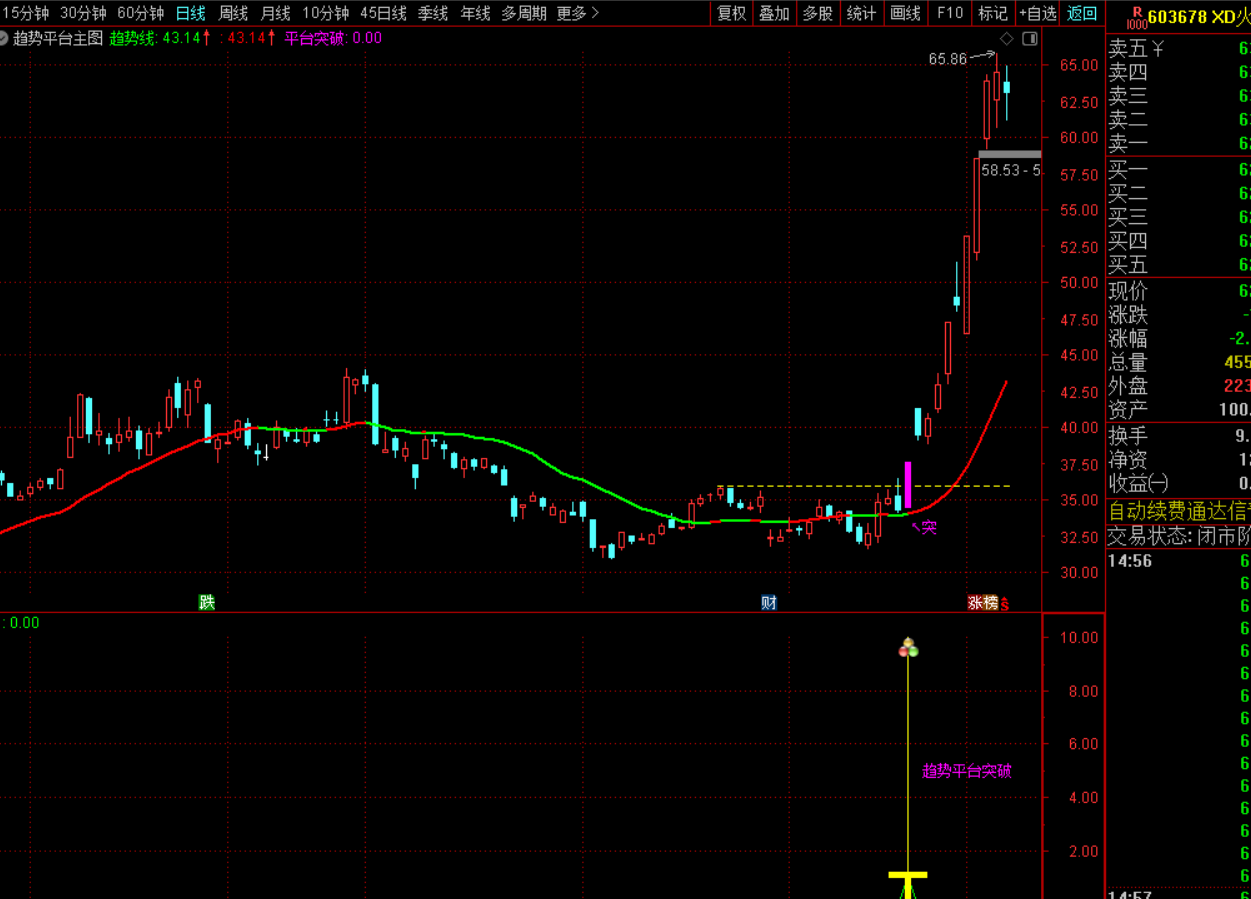The width and height of the screenshot is (1251, 899).
Task: Add the stock via +自选
Action: point(1037,13)
